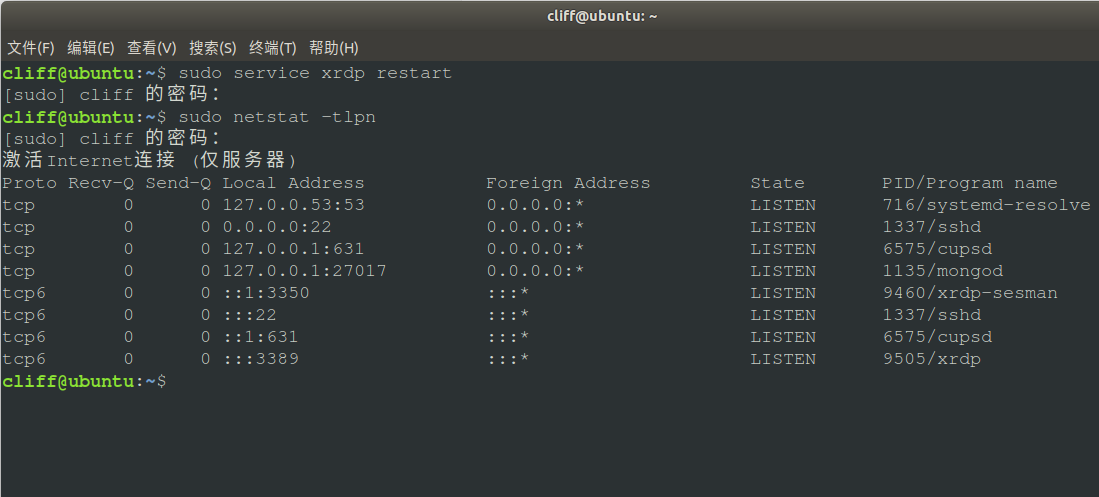1099x497 pixels.
Task: Click the 激活Internet连接 header line
Action: point(150,161)
